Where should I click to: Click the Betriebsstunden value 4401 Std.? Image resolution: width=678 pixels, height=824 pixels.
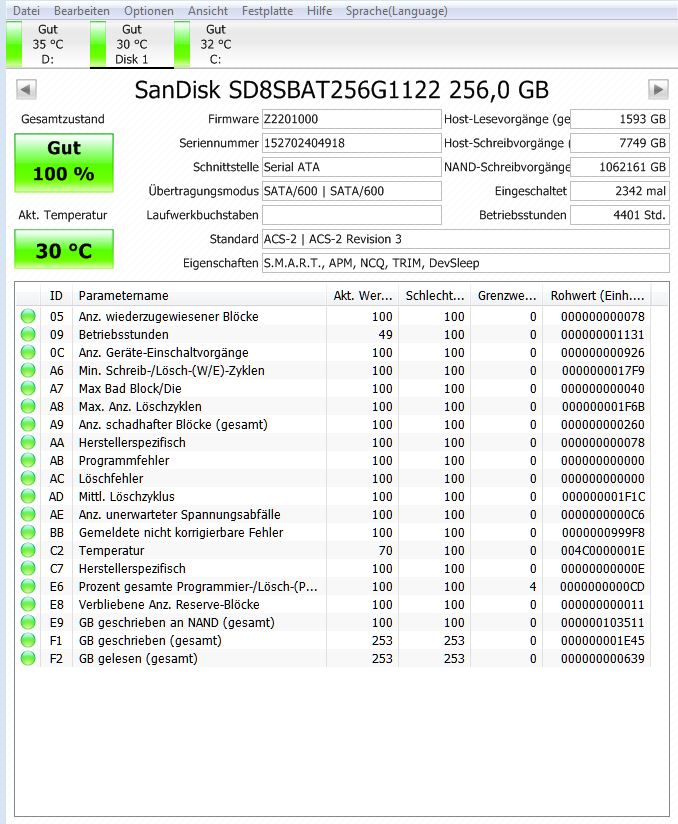click(x=620, y=215)
